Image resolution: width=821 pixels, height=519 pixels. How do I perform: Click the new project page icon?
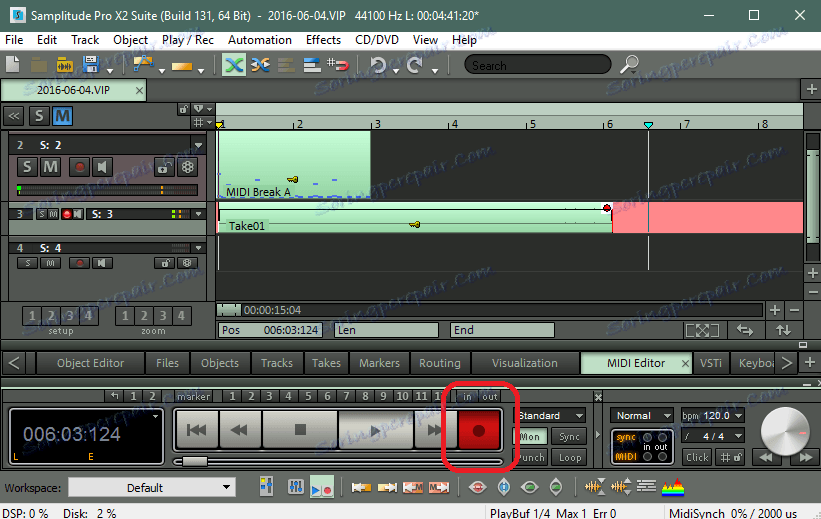13,65
